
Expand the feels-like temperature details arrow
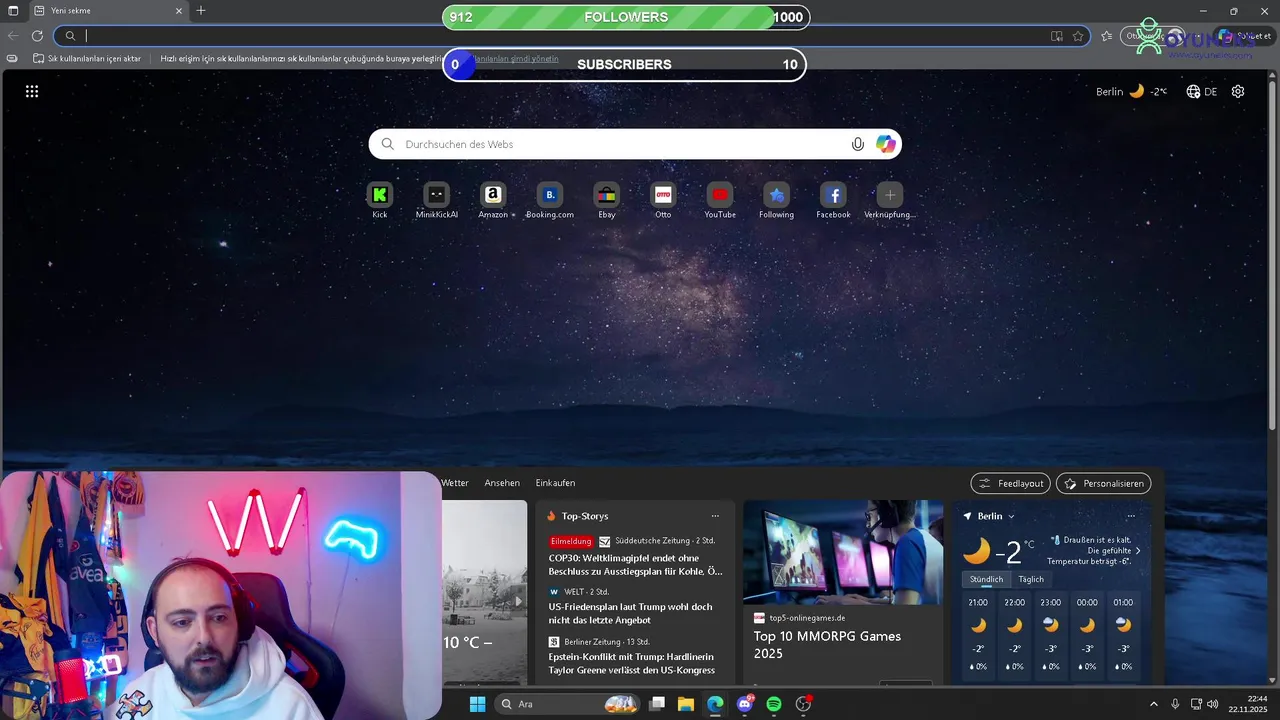tap(1138, 551)
